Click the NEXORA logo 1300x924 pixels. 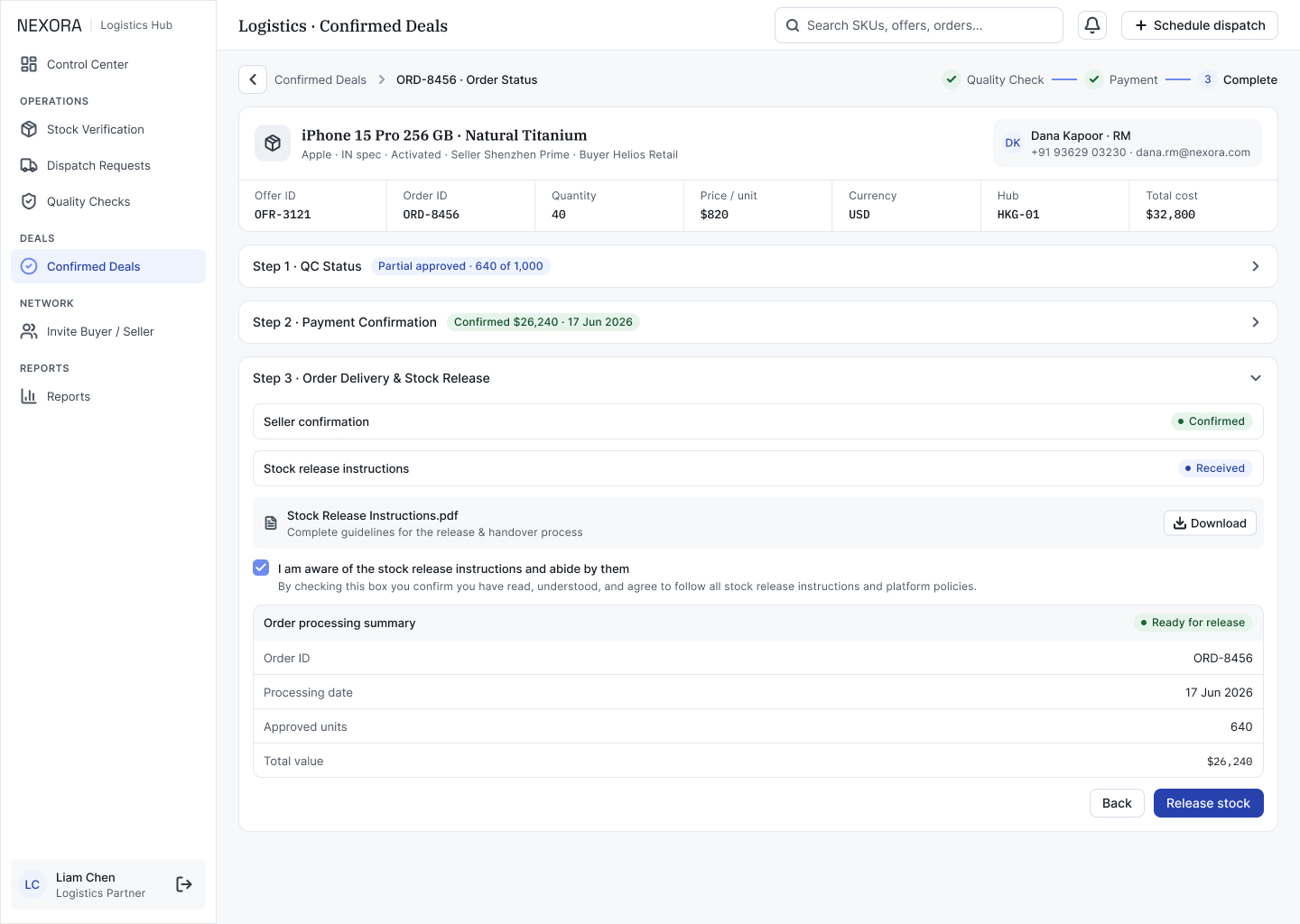[50, 25]
